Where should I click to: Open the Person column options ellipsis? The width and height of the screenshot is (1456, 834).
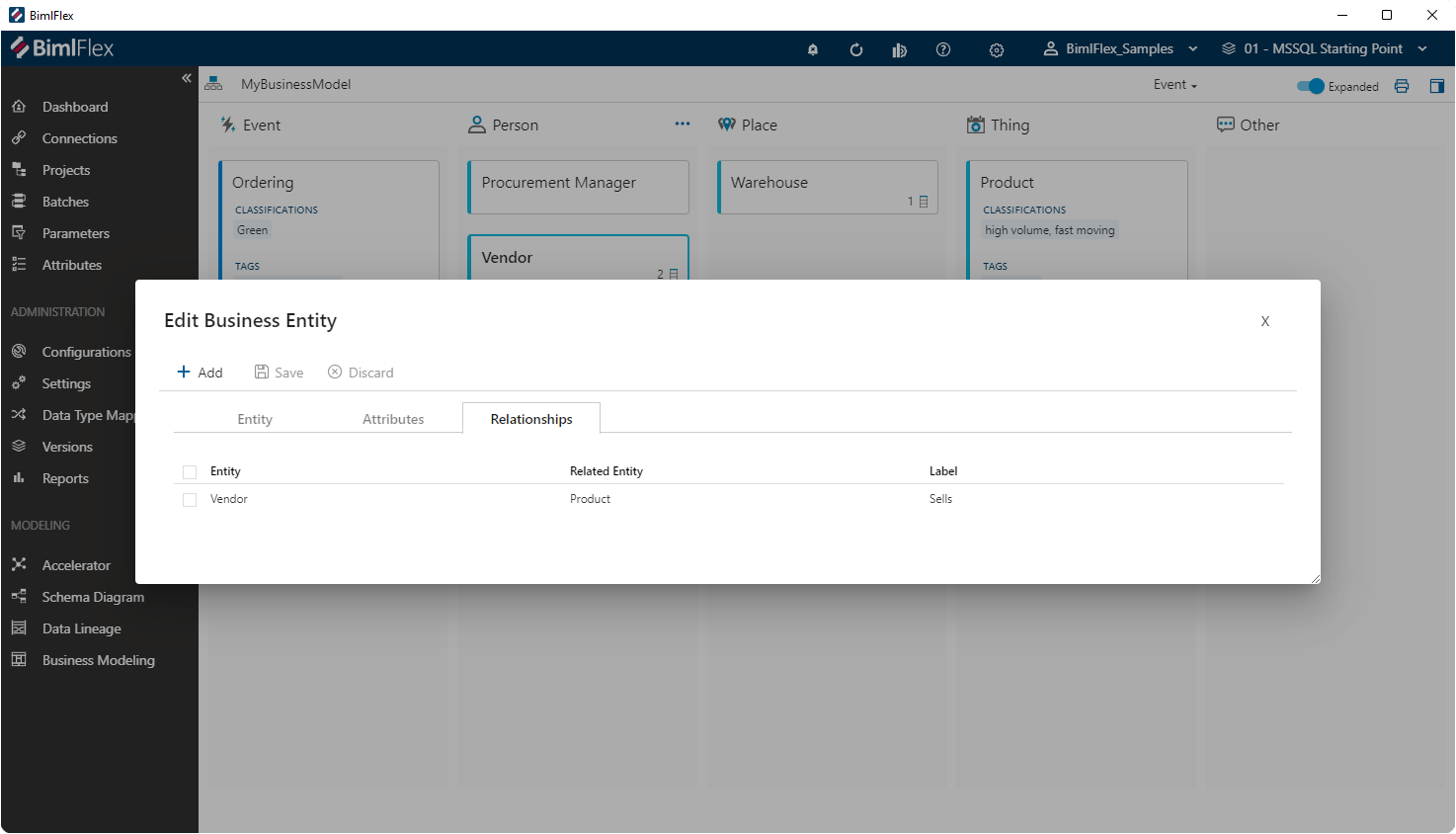click(x=682, y=124)
